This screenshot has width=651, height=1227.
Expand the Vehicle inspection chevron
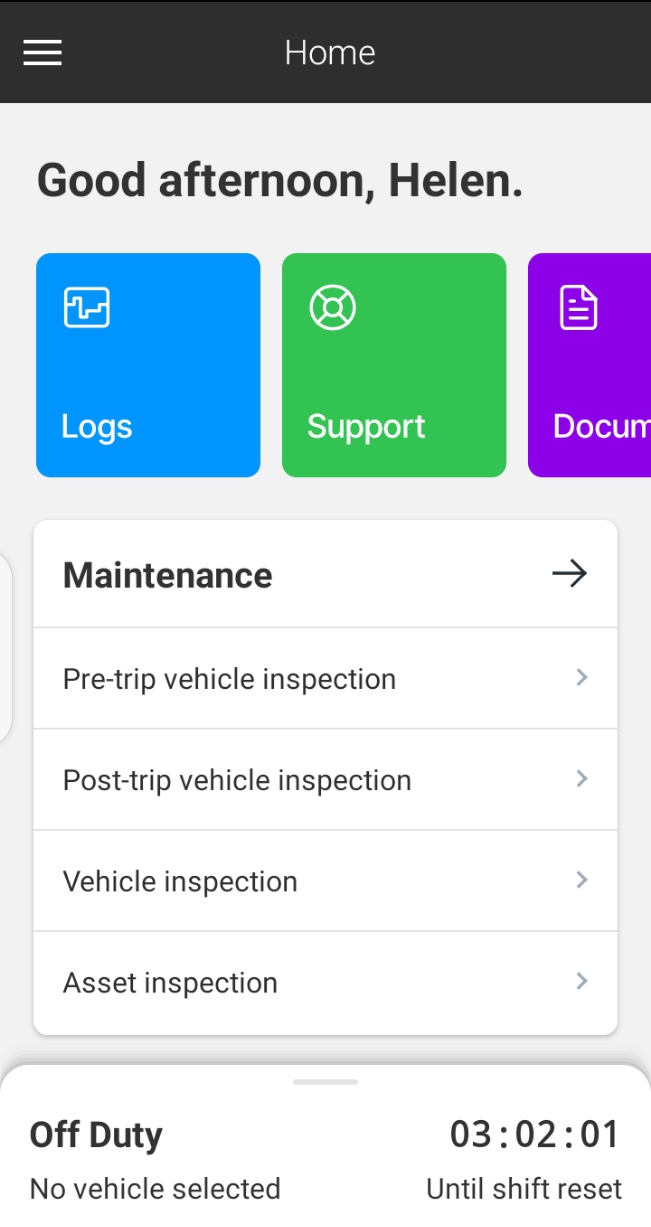tap(582, 880)
